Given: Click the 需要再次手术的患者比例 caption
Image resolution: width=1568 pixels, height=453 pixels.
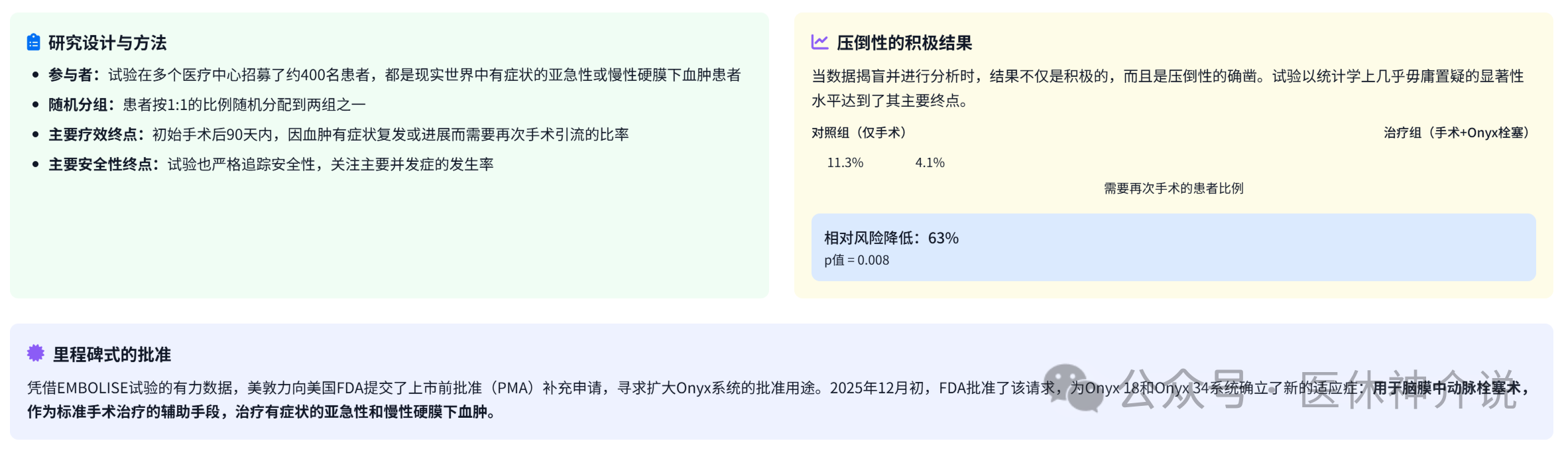Looking at the screenshot, I should pos(1173,188).
